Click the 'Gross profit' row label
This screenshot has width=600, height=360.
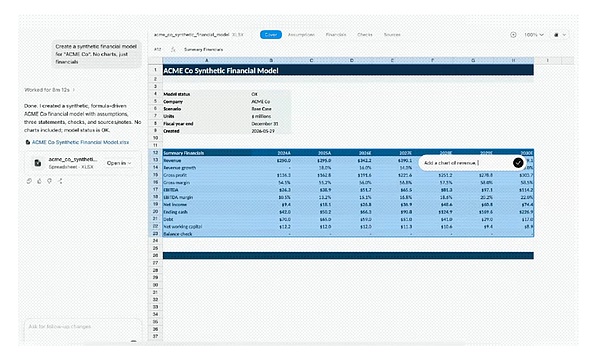point(207,175)
